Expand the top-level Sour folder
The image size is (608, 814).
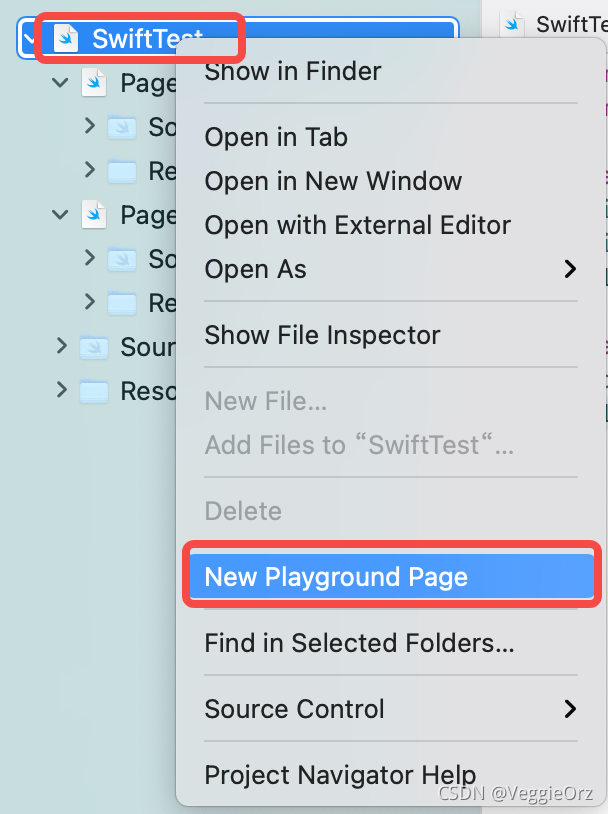pos(62,346)
